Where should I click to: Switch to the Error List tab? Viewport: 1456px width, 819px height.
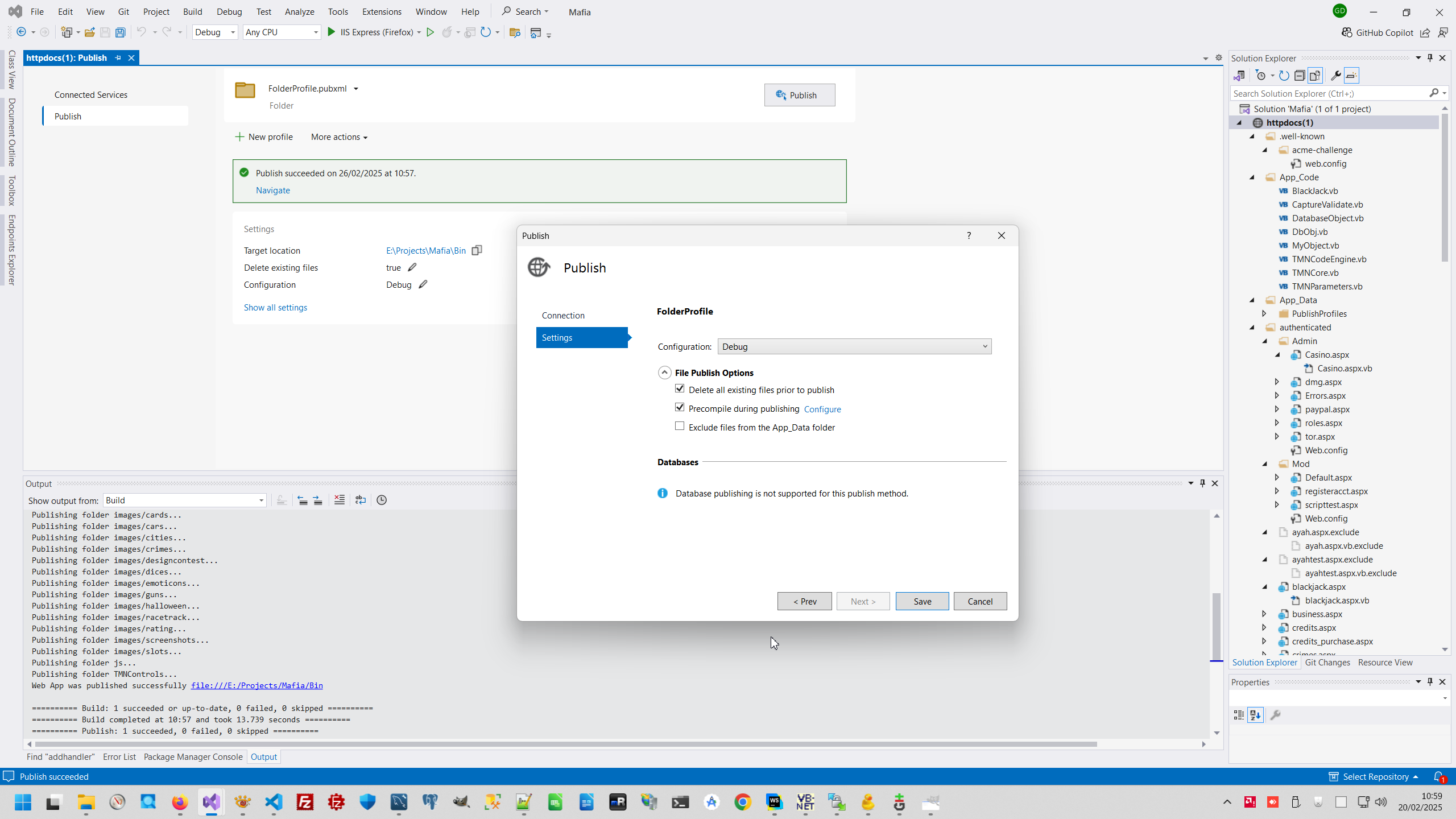tap(119, 756)
